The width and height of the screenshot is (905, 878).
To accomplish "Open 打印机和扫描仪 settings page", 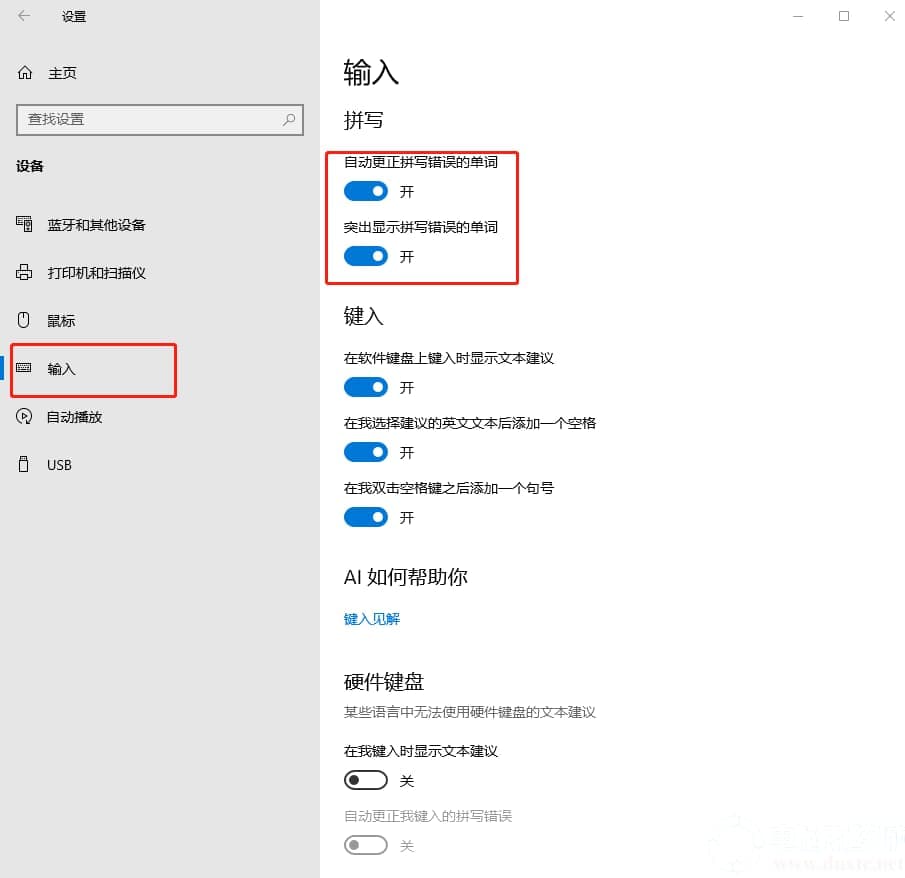I will [x=96, y=272].
